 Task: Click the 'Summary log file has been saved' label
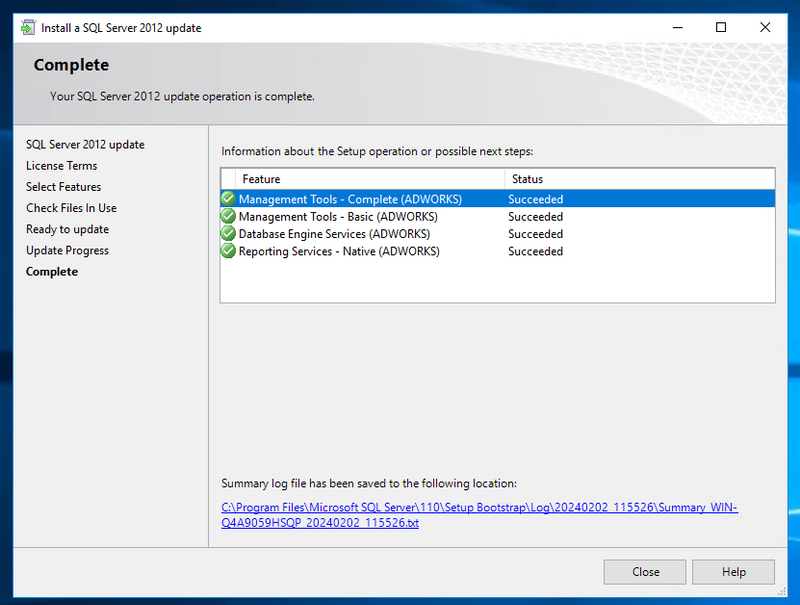coord(369,483)
